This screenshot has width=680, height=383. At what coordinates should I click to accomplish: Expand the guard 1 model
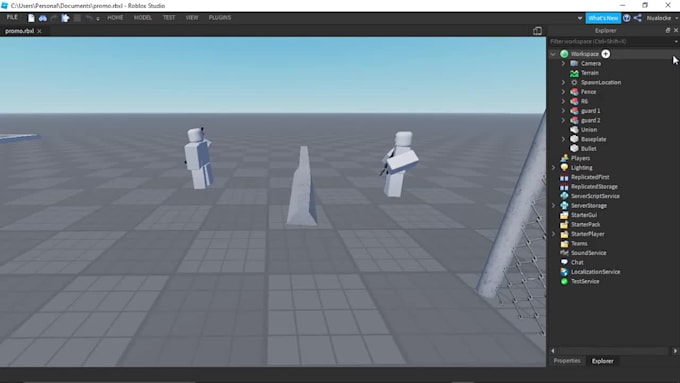(x=563, y=111)
